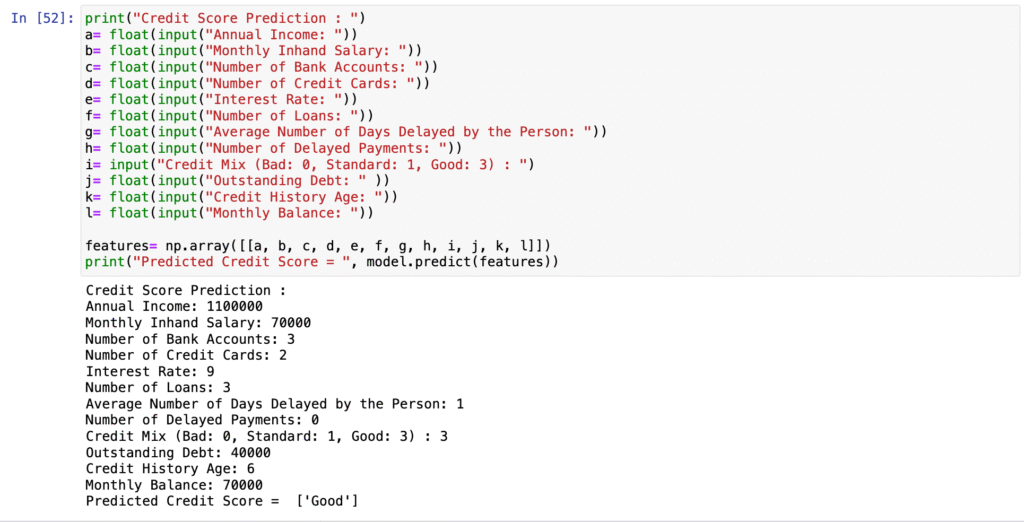1024x522 pixels.
Task: Click output line Credit History Age: 6
Action: [170, 469]
